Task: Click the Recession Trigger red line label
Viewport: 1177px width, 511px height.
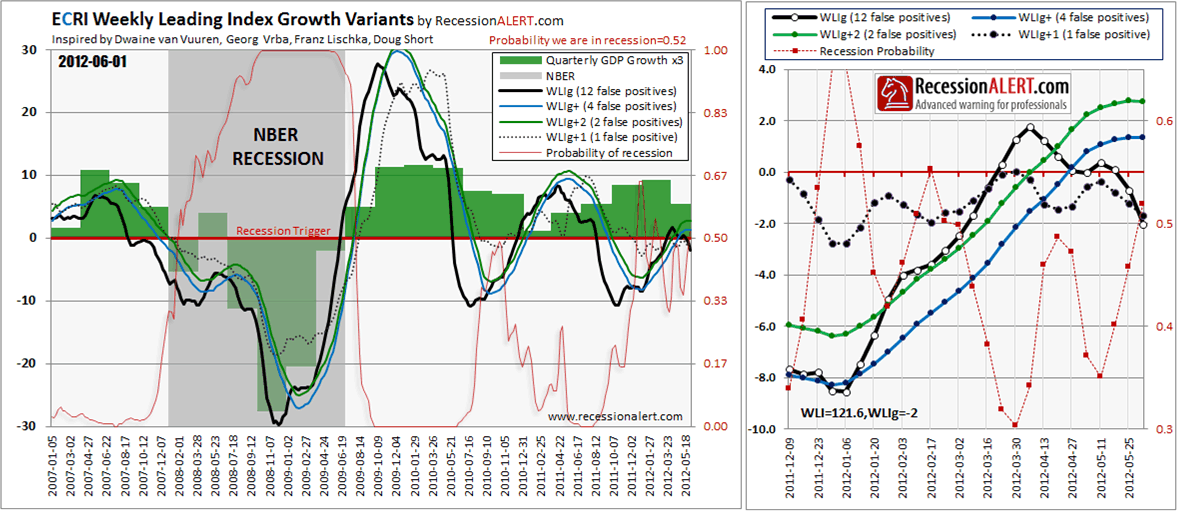Action: pyautogui.click(x=283, y=231)
